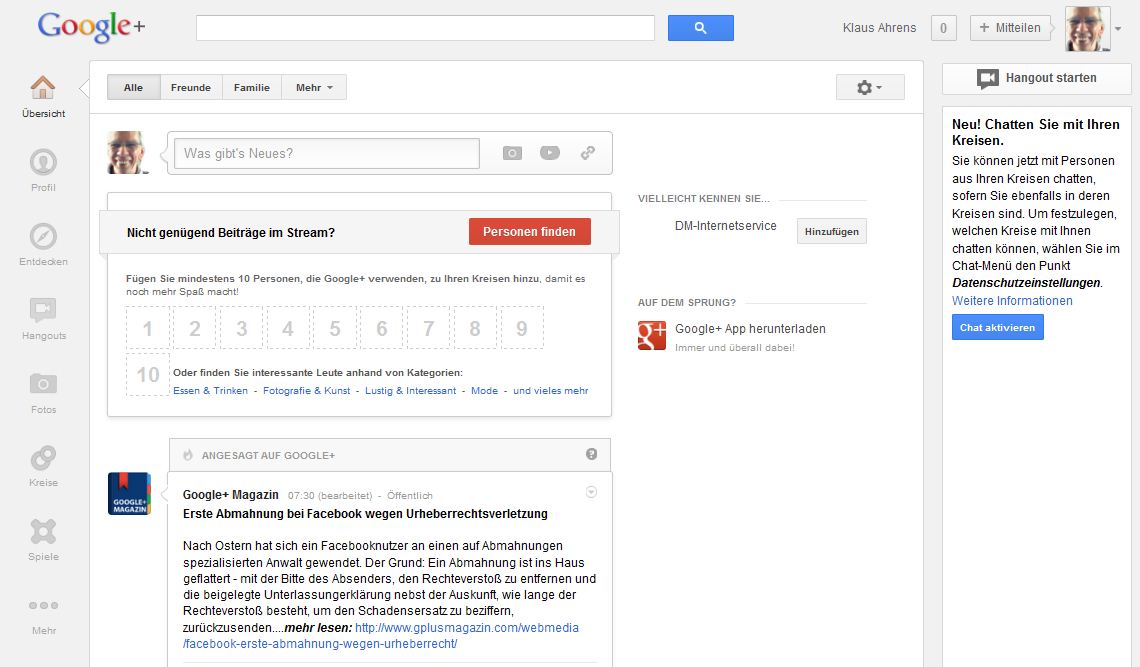The height and width of the screenshot is (667, 1140).
Task: Click the heading Nicht genügend Beiträge im Stream?
Action: click(x=230, y=233)
